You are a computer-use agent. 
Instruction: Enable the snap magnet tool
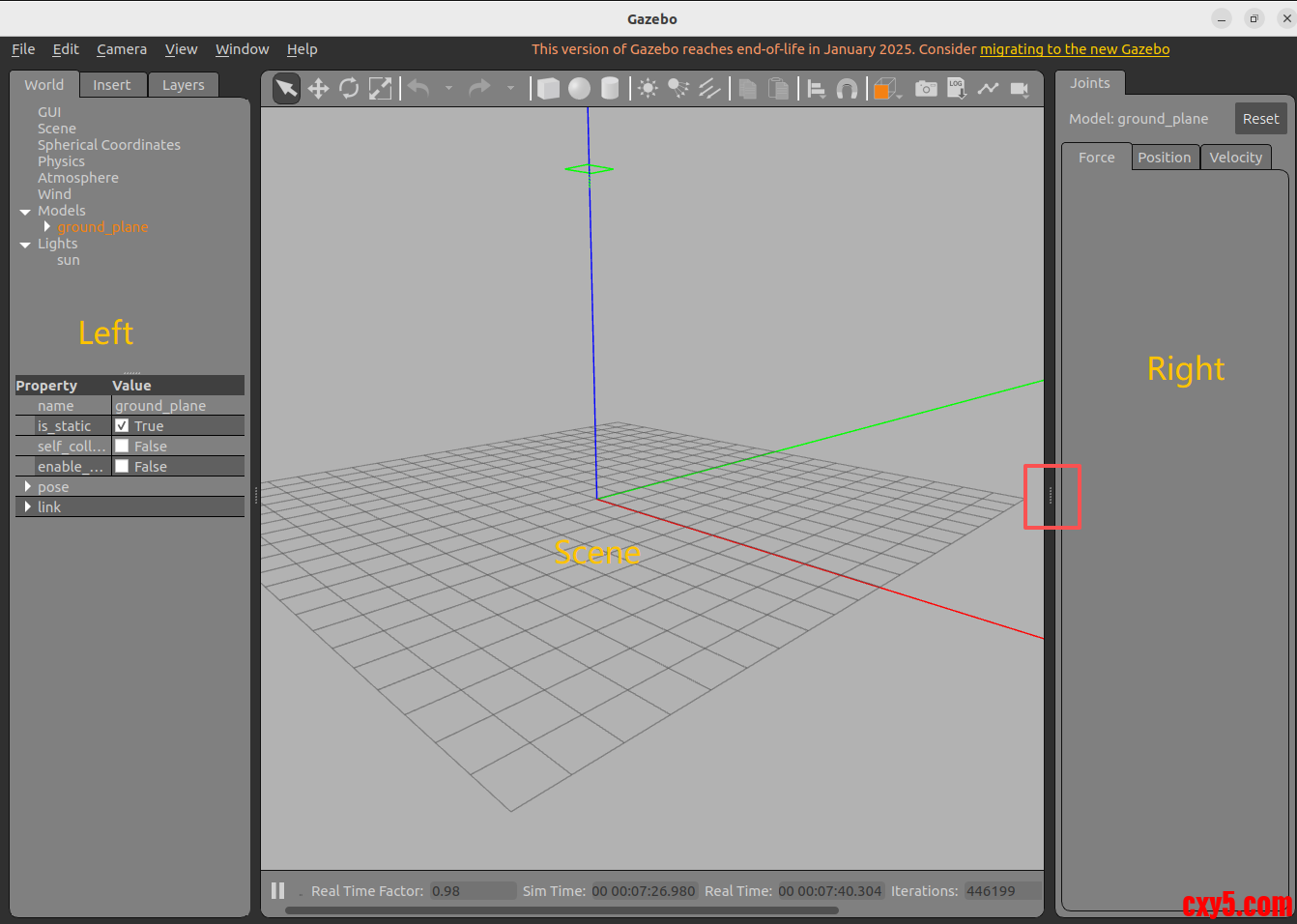click(847, 89)
